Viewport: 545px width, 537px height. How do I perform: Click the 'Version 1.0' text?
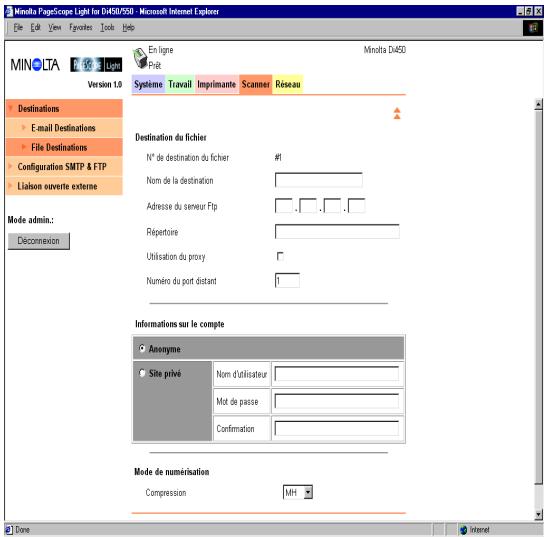pos(105,84)
